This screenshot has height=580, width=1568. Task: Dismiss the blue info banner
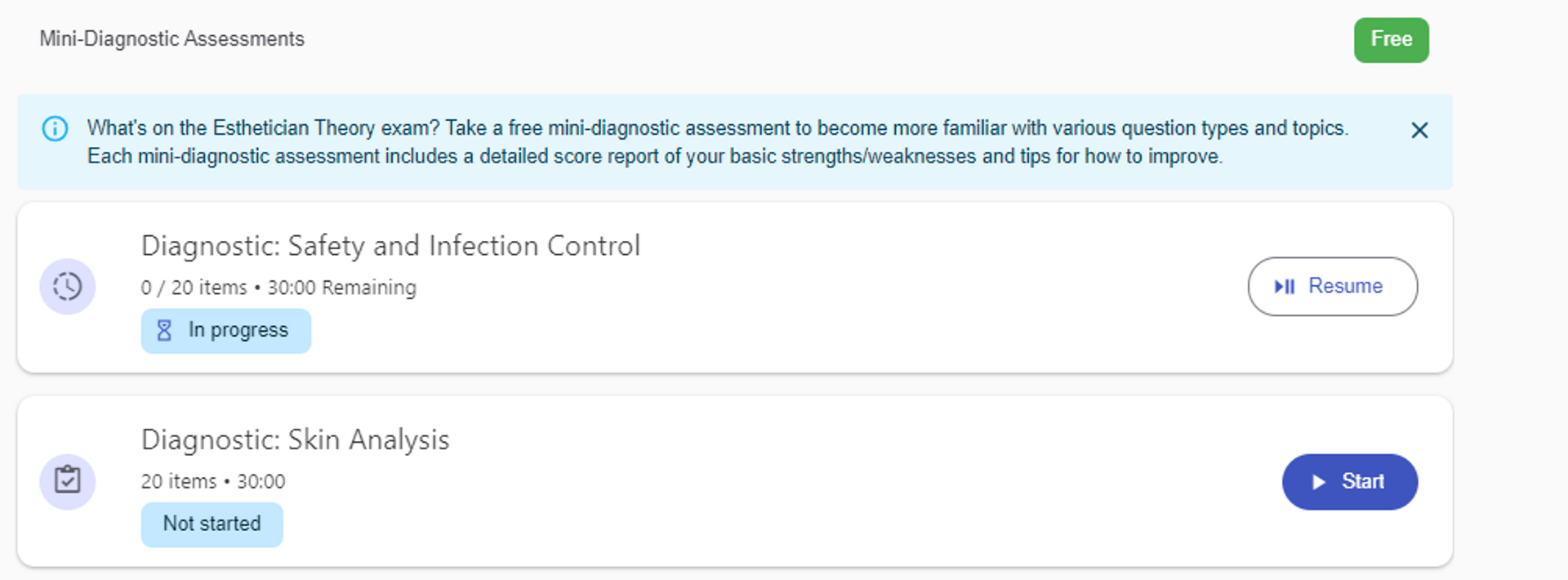(x=1419, y=130)
